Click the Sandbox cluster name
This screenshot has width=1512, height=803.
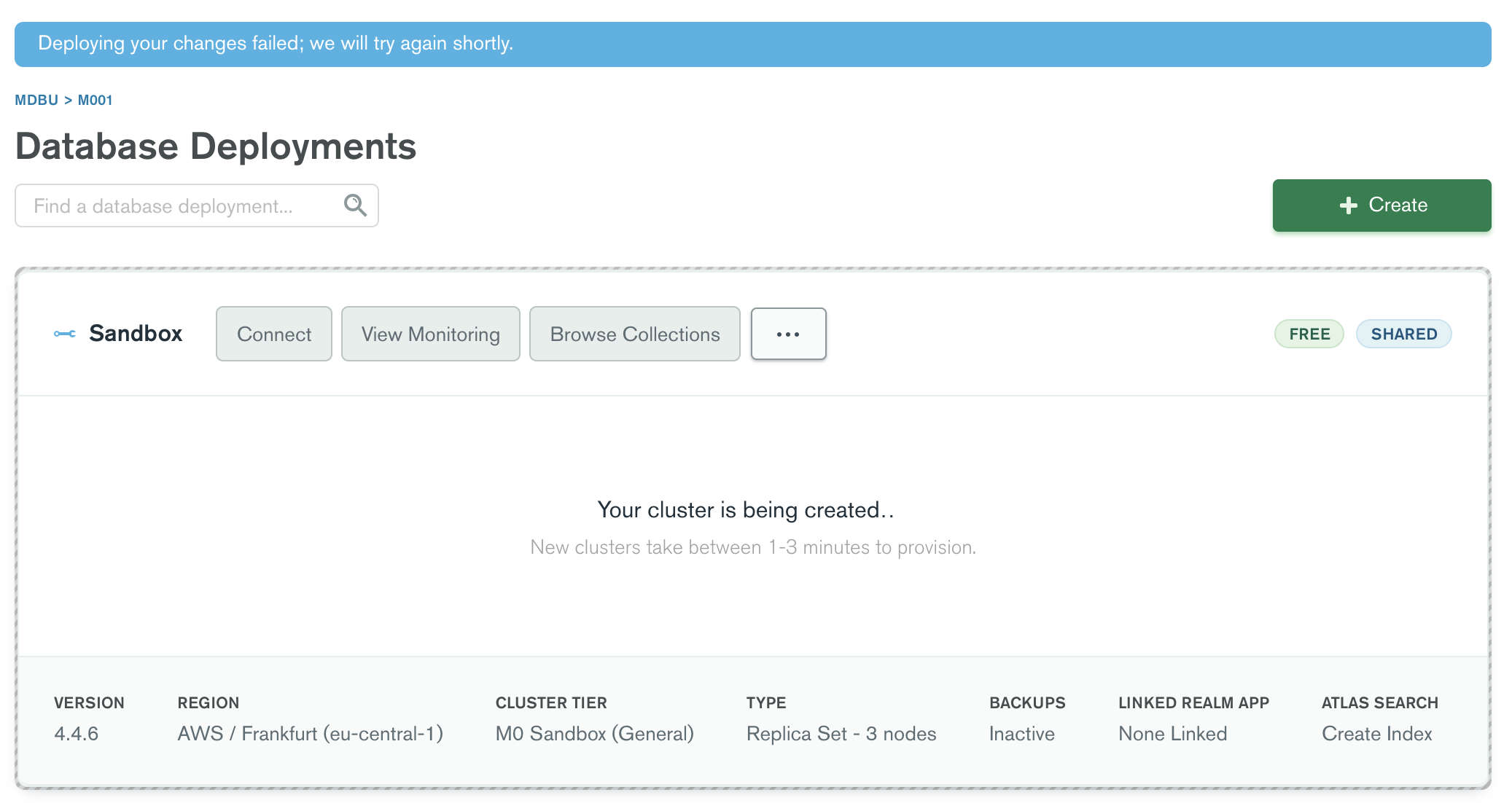pyautogui.click(x=136, y=334)
